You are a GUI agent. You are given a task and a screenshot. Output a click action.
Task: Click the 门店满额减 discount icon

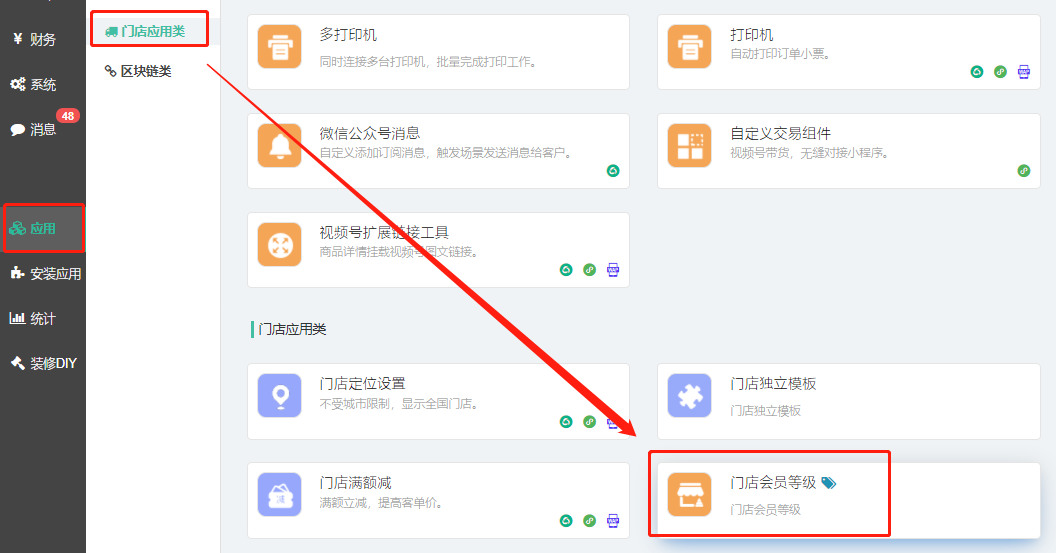click(x=279, y=494)
